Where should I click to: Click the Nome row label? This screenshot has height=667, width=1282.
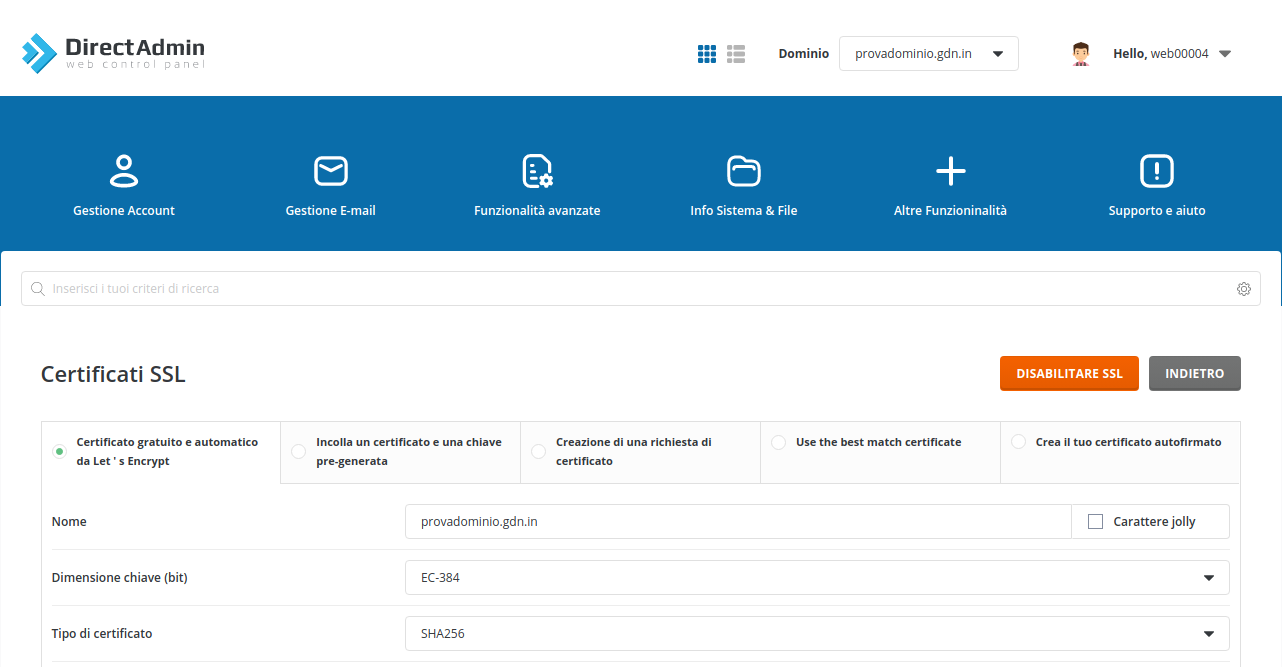point(69,522)
